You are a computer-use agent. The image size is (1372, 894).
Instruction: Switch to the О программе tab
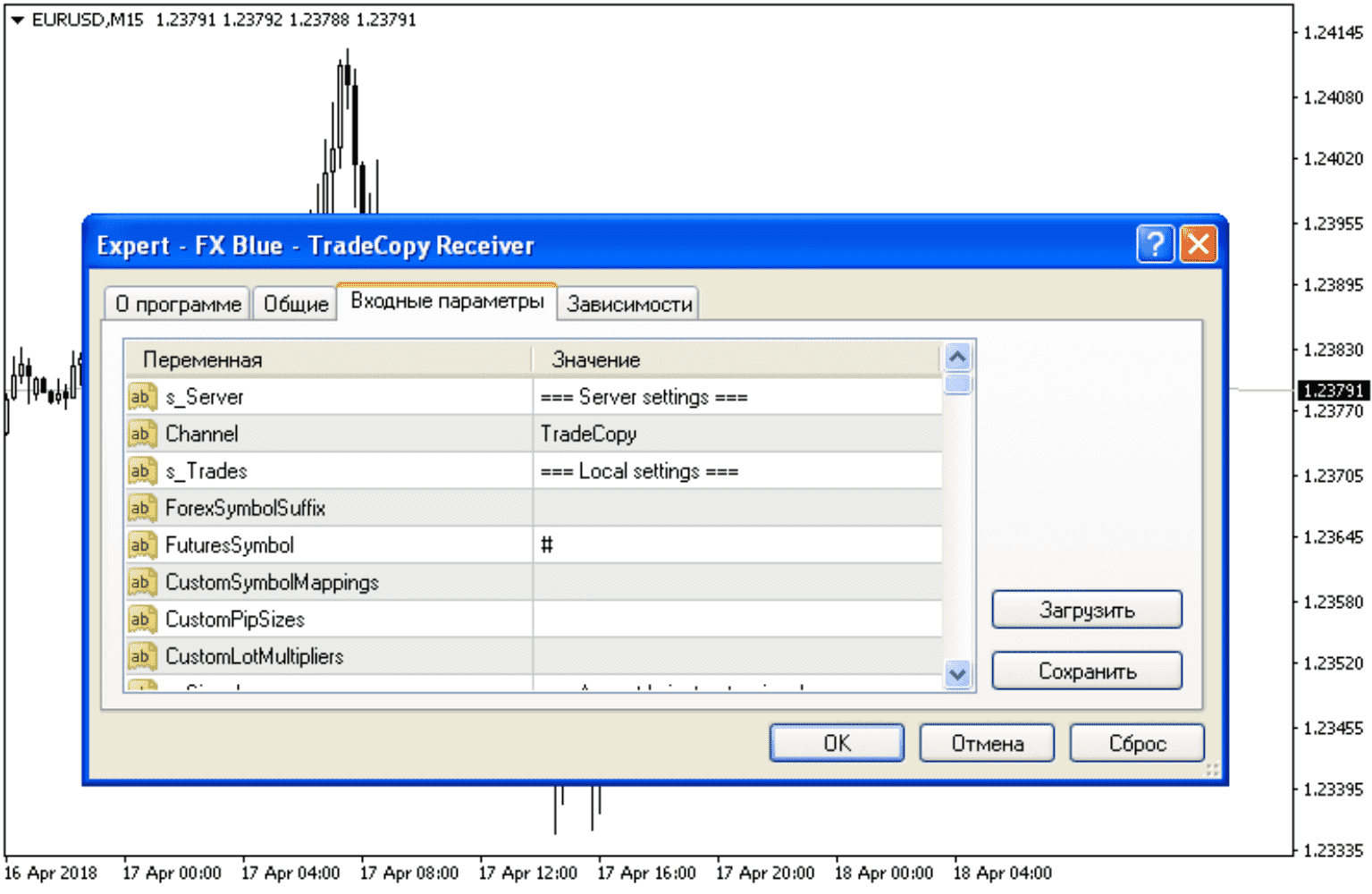[x=178, y=304]
